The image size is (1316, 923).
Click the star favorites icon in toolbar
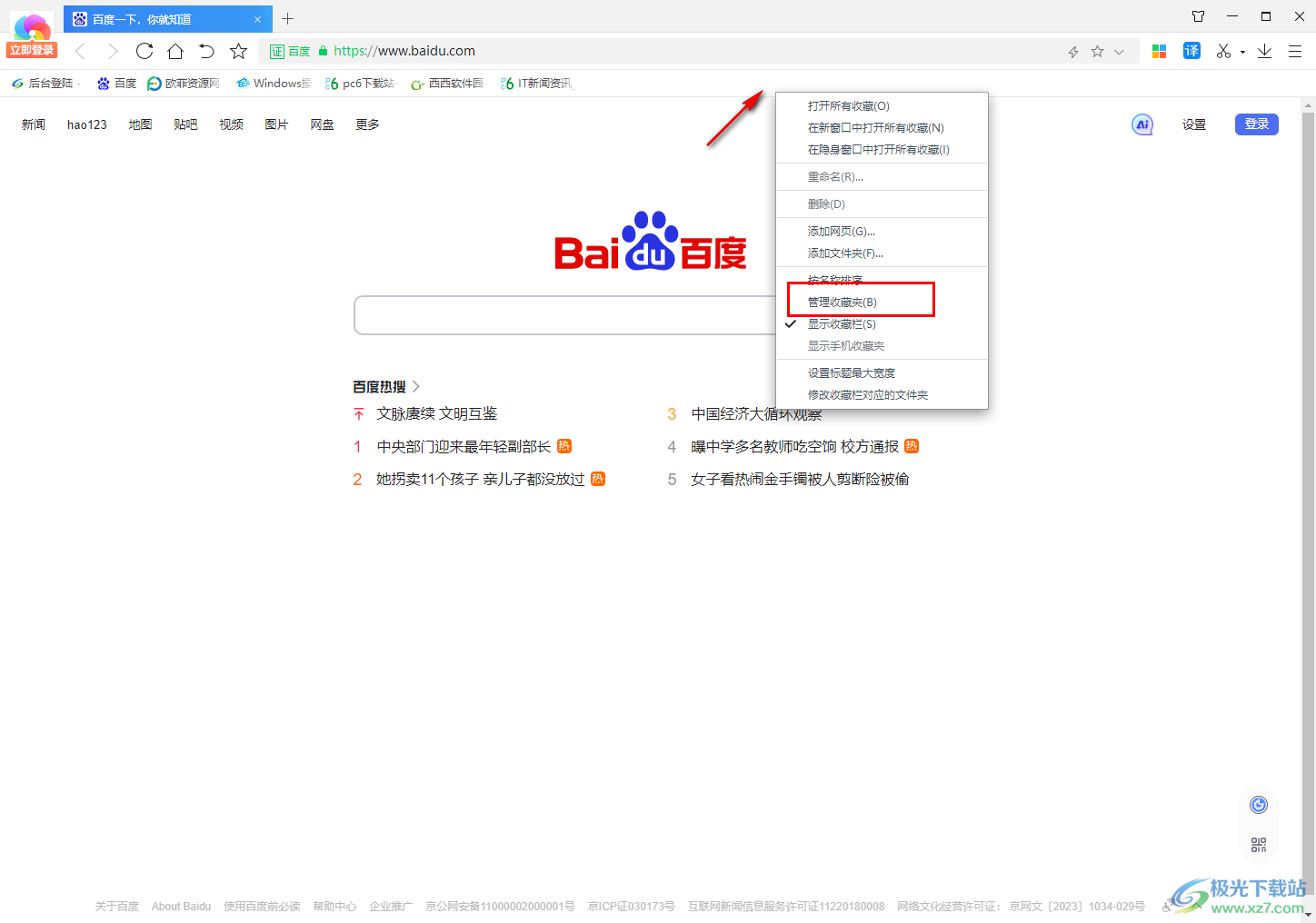pyautogui.click(x=238, y=51)
